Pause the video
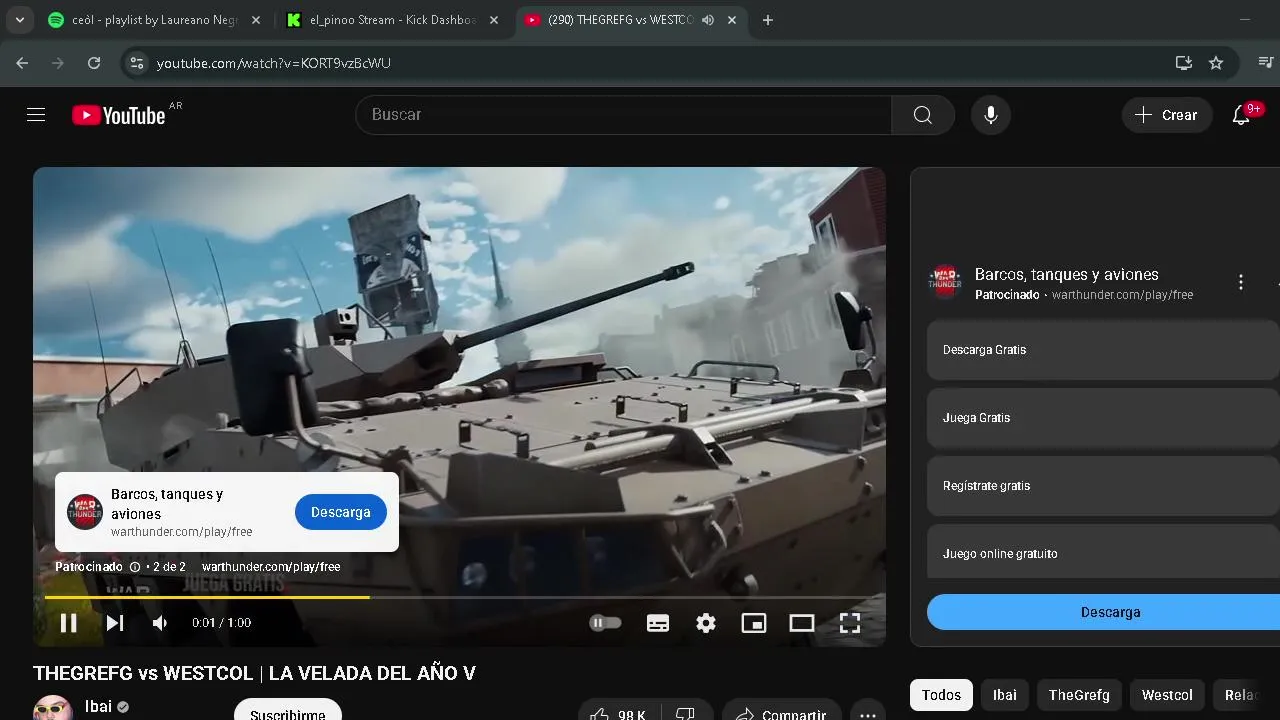This screenshot has width=1280, height=720. coord(68,623)
